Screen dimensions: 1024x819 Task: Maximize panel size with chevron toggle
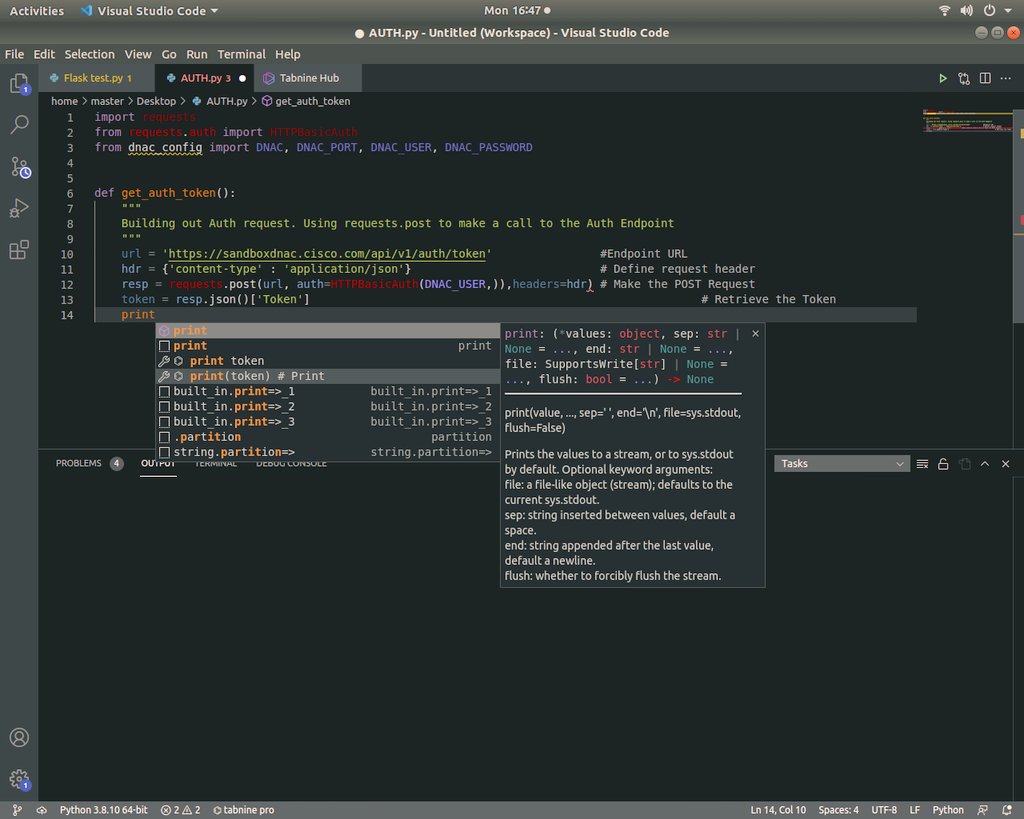[984, 463]
